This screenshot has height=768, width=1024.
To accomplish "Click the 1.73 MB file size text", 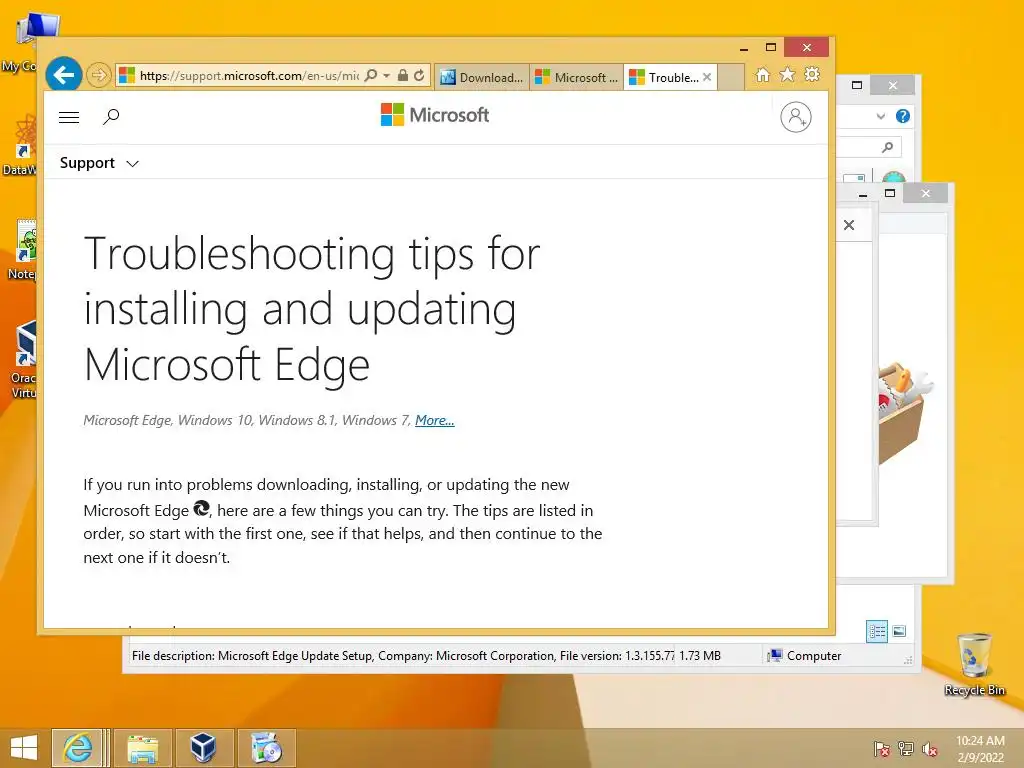I will (699, 656).
